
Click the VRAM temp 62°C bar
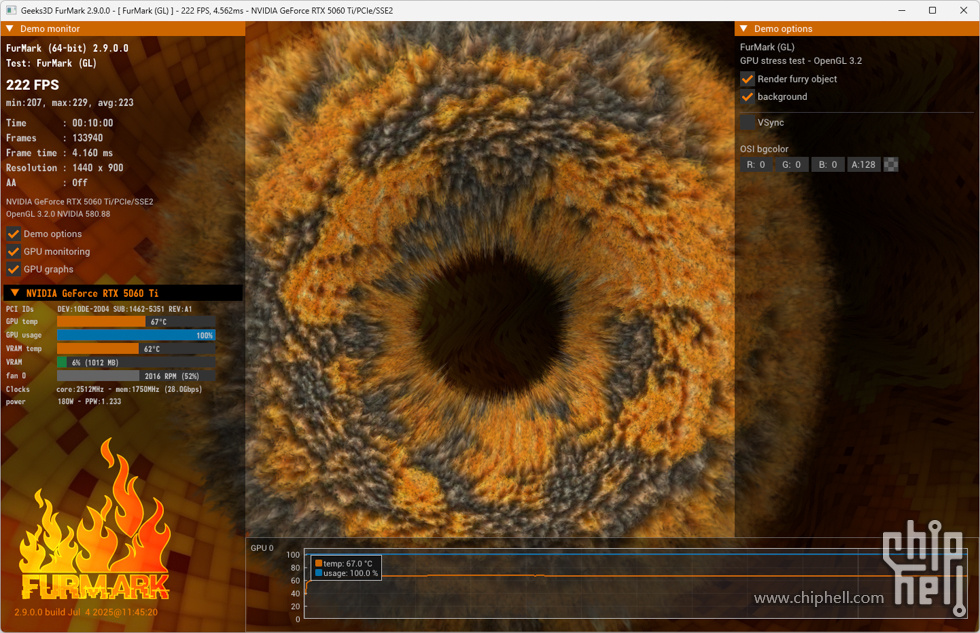pos(136,349)
